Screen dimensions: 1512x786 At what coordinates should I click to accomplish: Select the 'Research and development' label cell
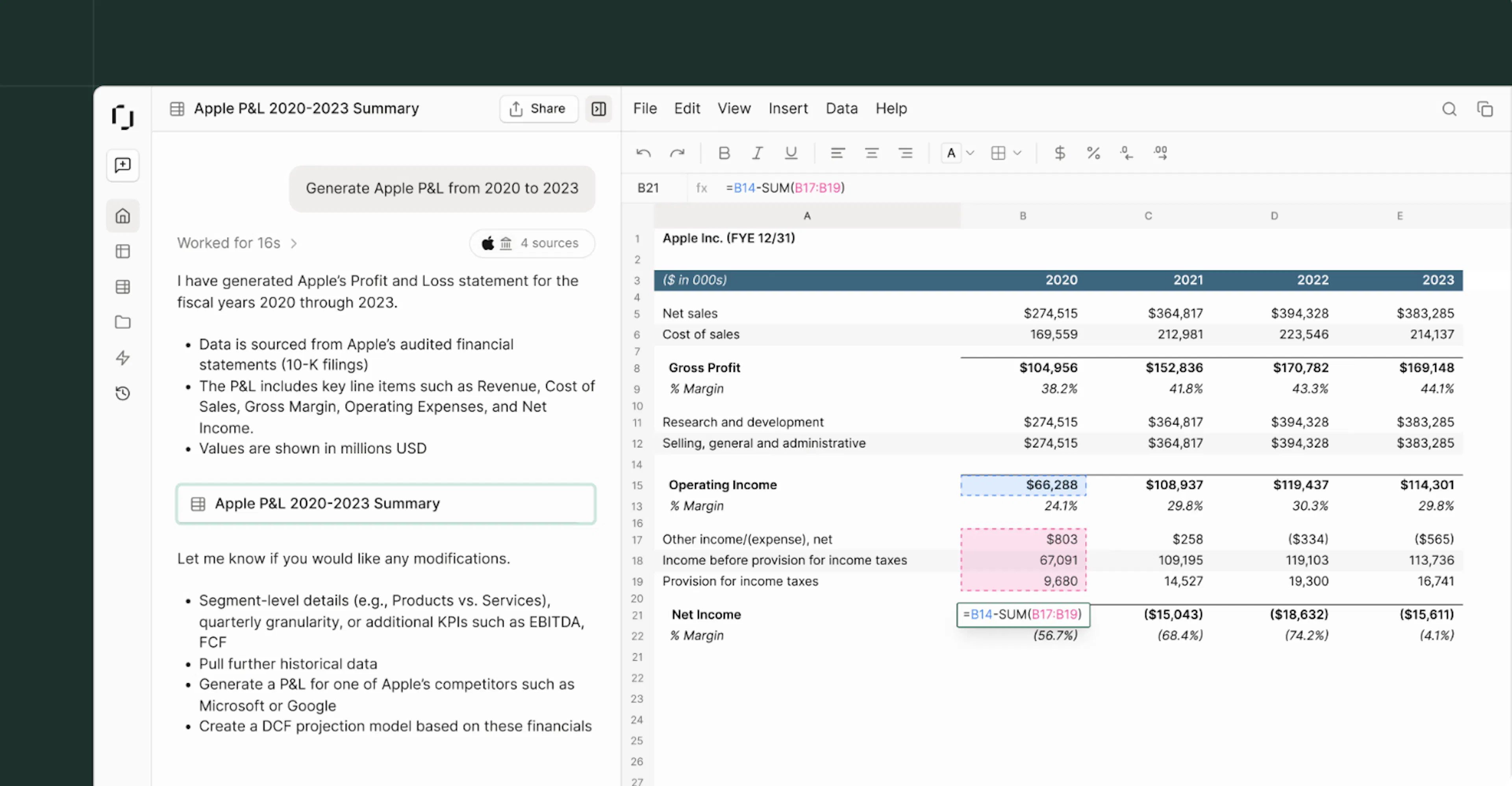pos(807,422)
